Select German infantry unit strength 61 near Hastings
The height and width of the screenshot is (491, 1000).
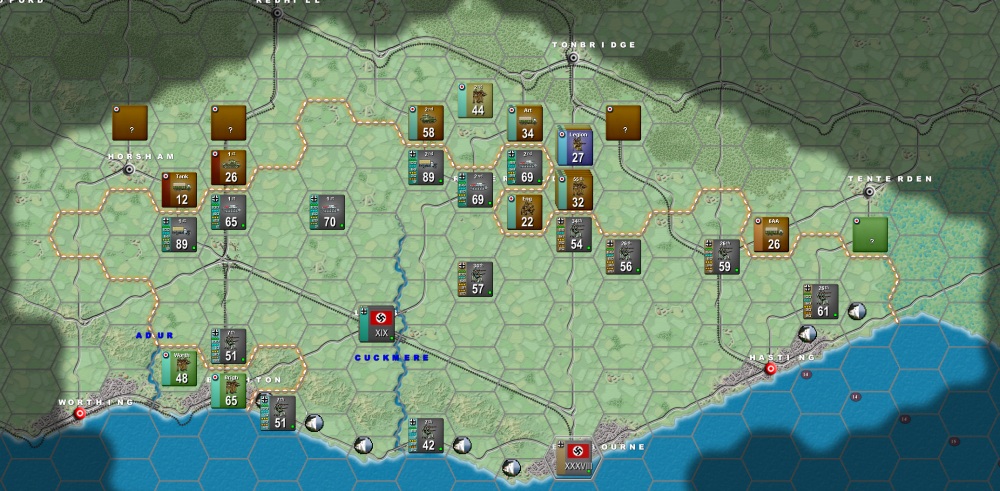[x=821, y=301]
